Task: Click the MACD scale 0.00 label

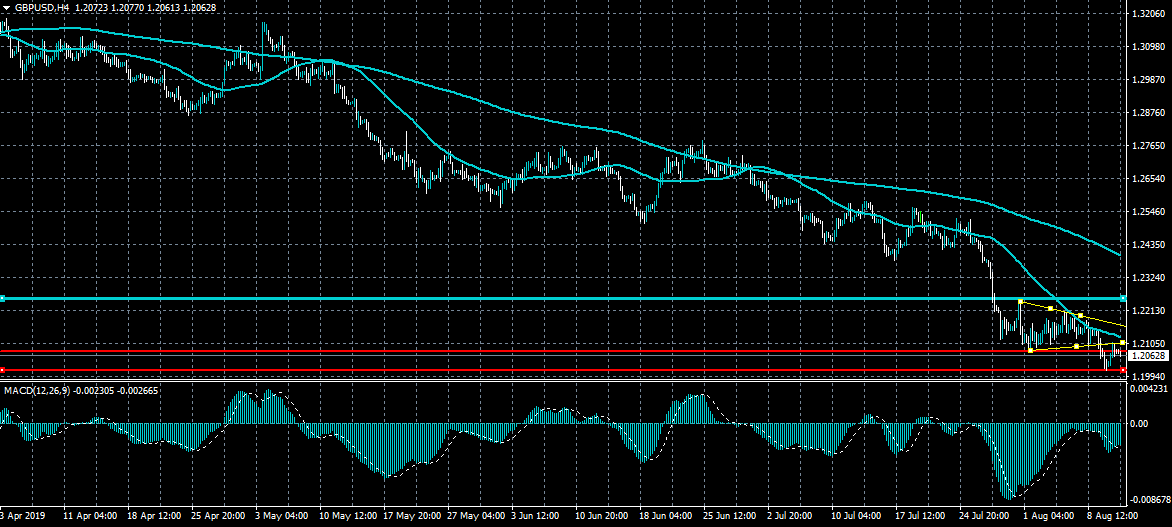Action: coord(1138,423)
